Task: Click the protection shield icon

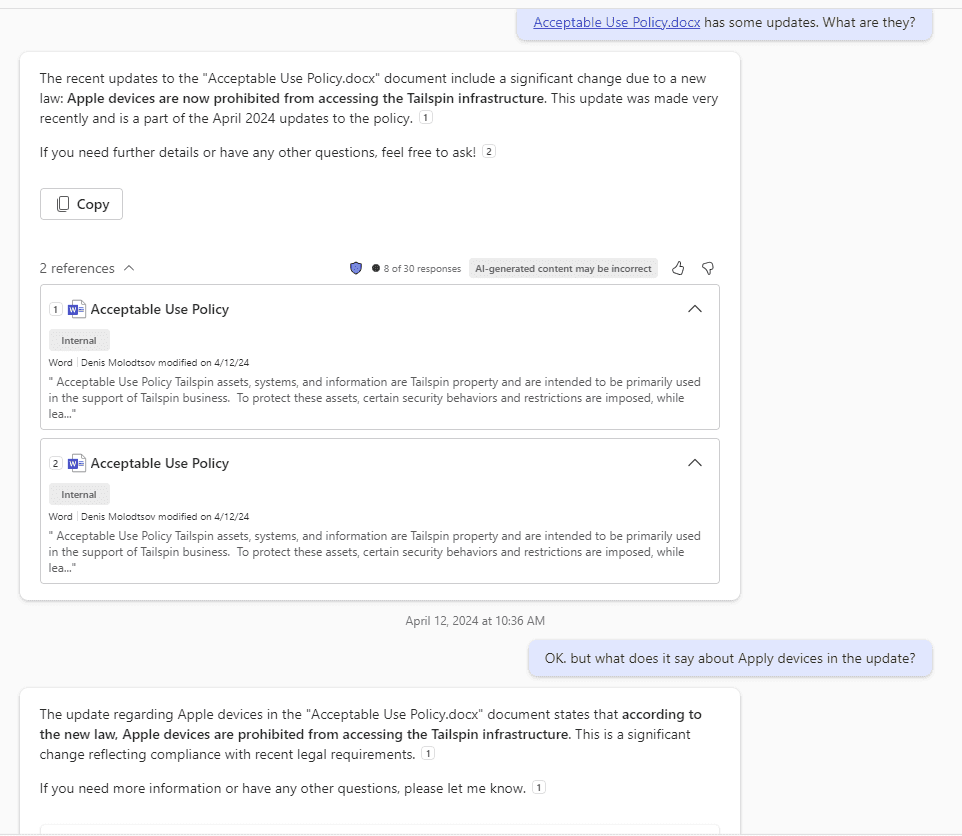Action: (356, 269)
